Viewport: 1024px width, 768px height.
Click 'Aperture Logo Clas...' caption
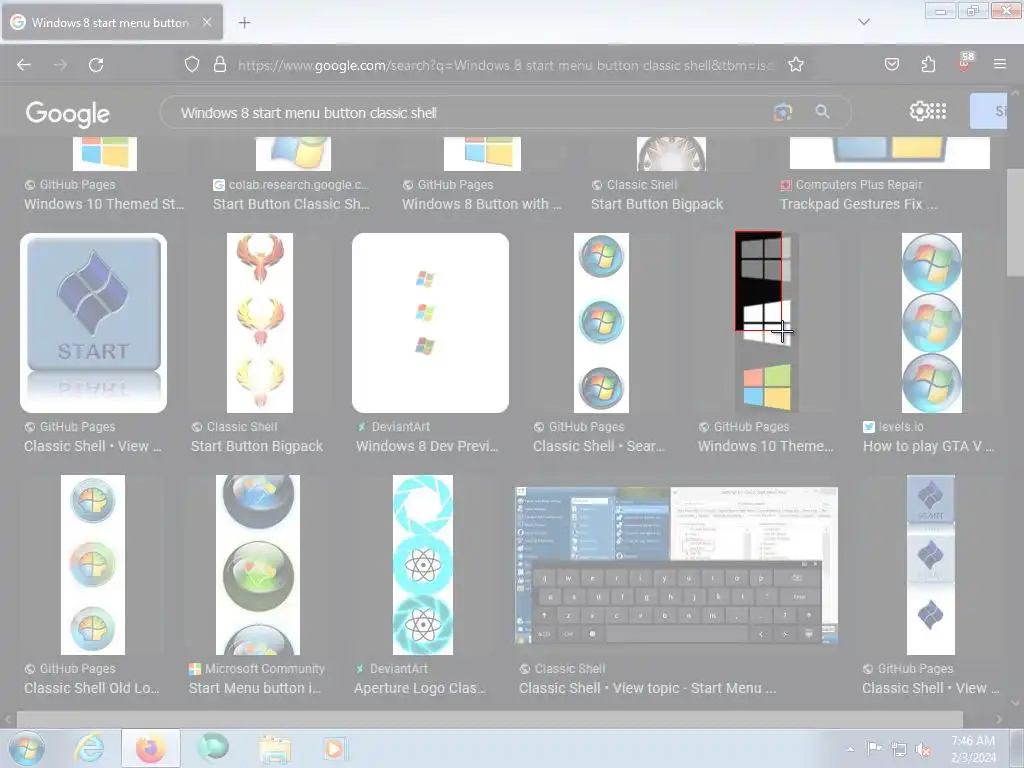coord(420,688)
